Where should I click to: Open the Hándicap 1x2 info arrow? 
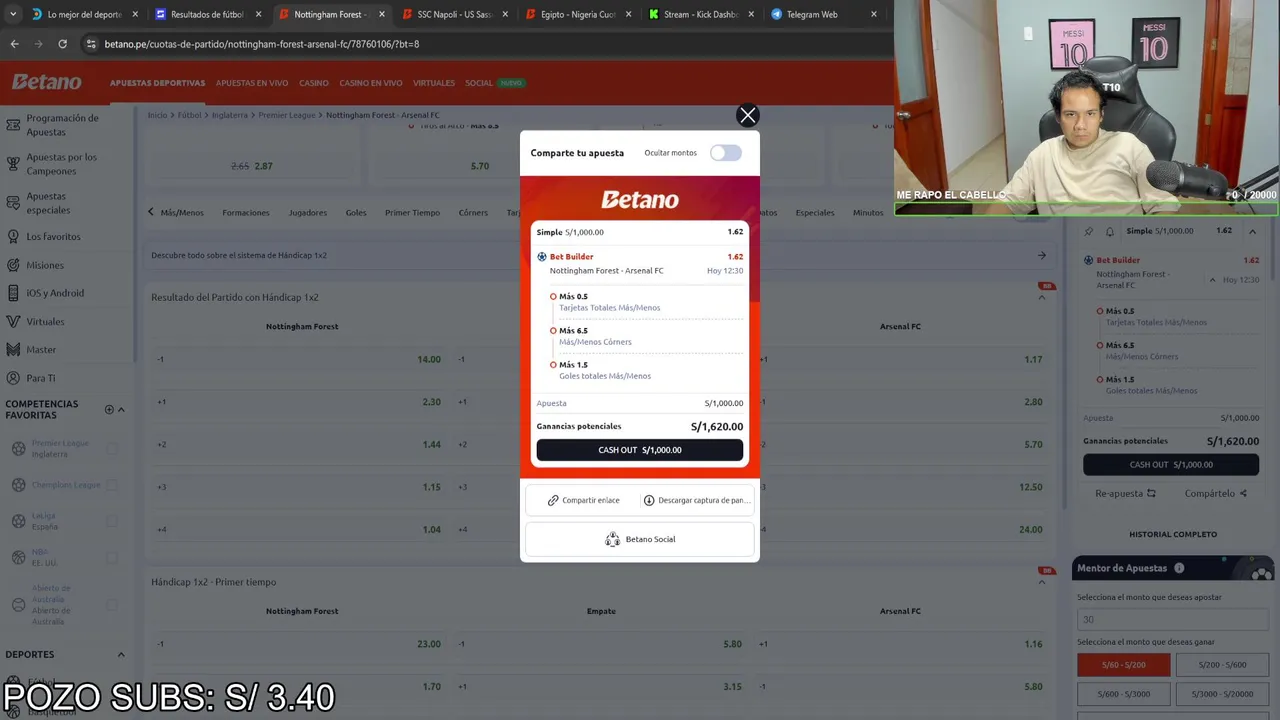coord(1042,255)
